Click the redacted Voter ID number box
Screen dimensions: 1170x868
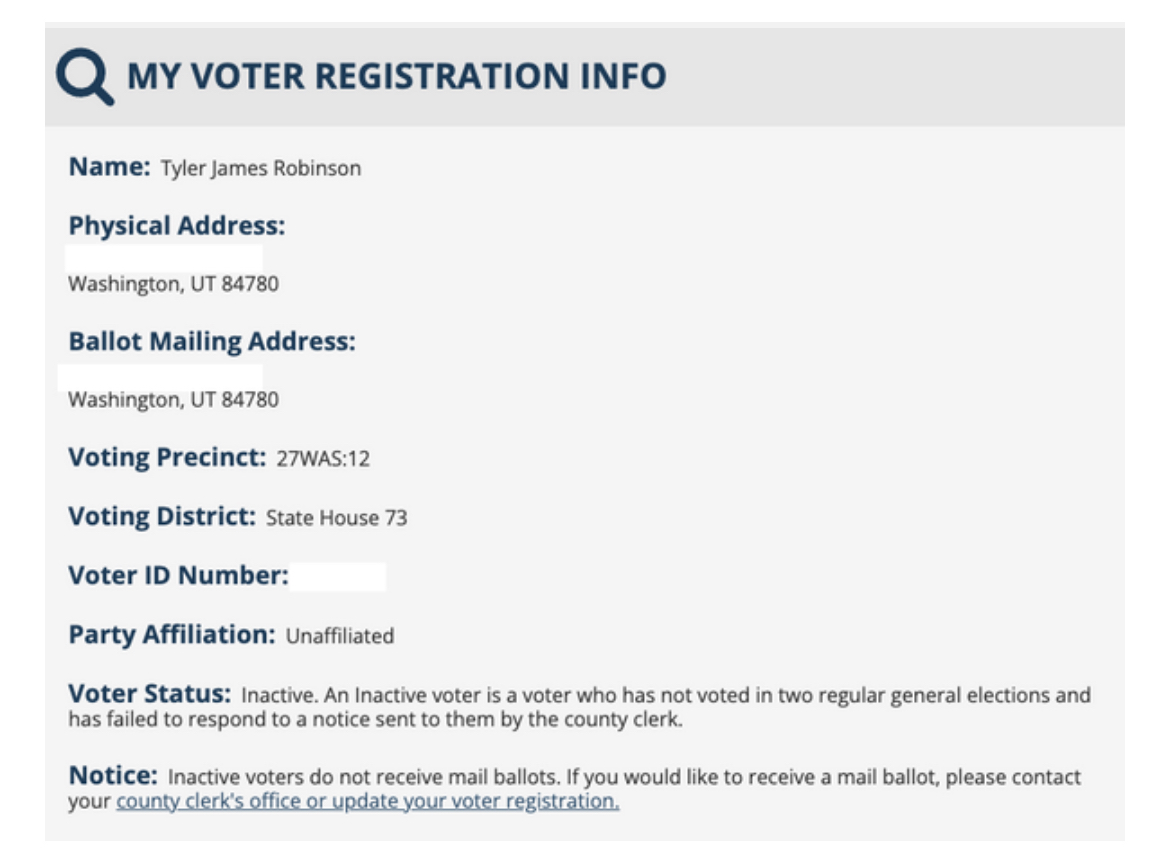pos(338,577)
